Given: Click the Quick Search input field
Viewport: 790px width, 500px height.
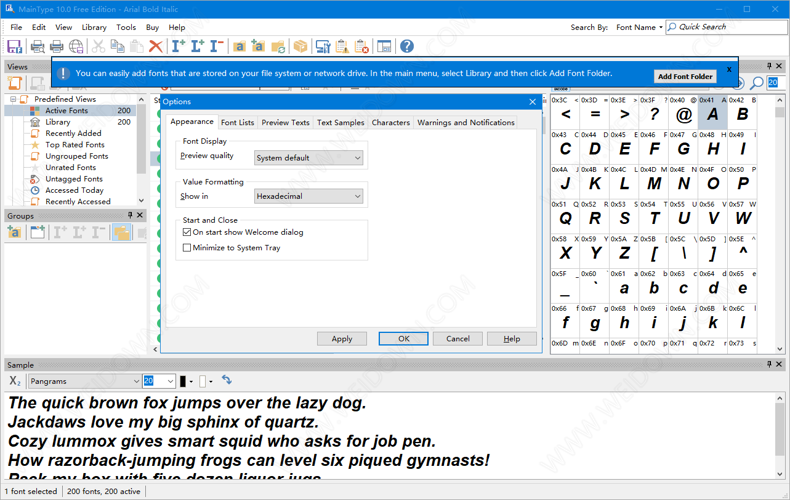Looking at the screenshot, I should point(727,27).
